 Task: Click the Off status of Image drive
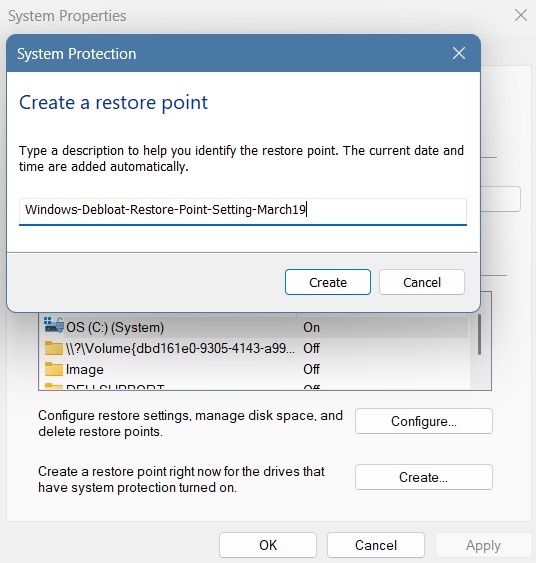311,369
